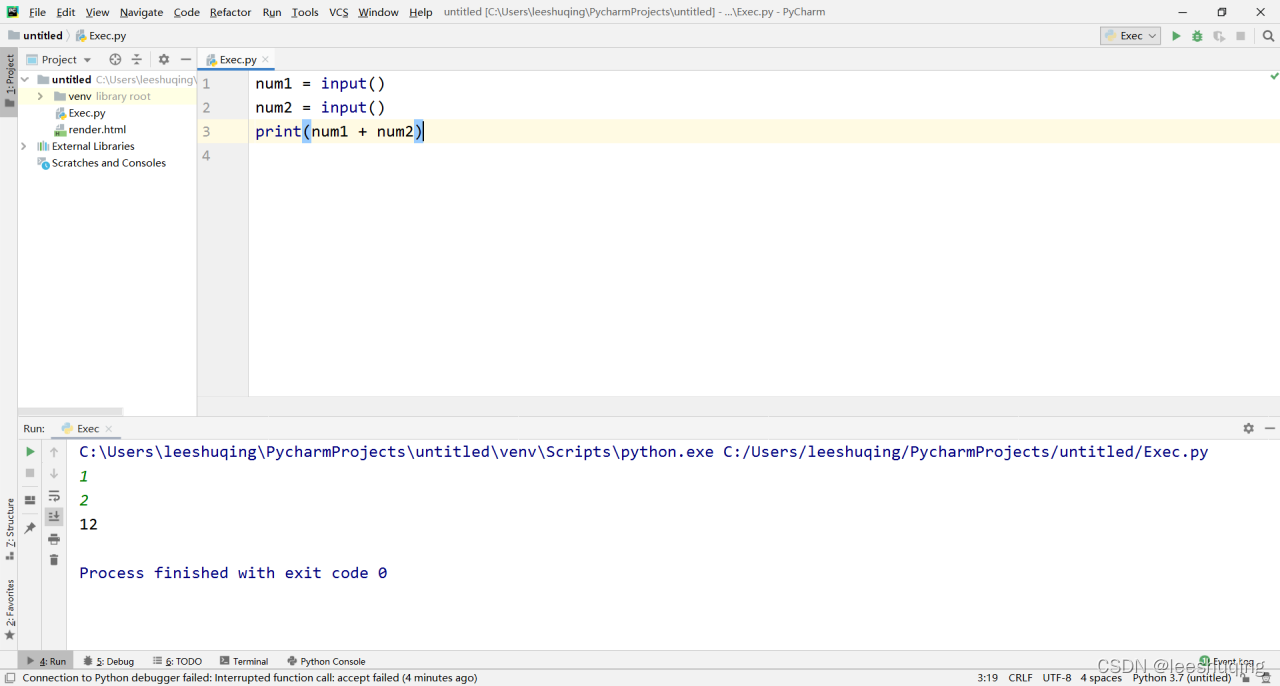Screen dimensions: 1280x686
Task: Open the Tools menu
Action: pyautogui.click(x=305, y=12)
